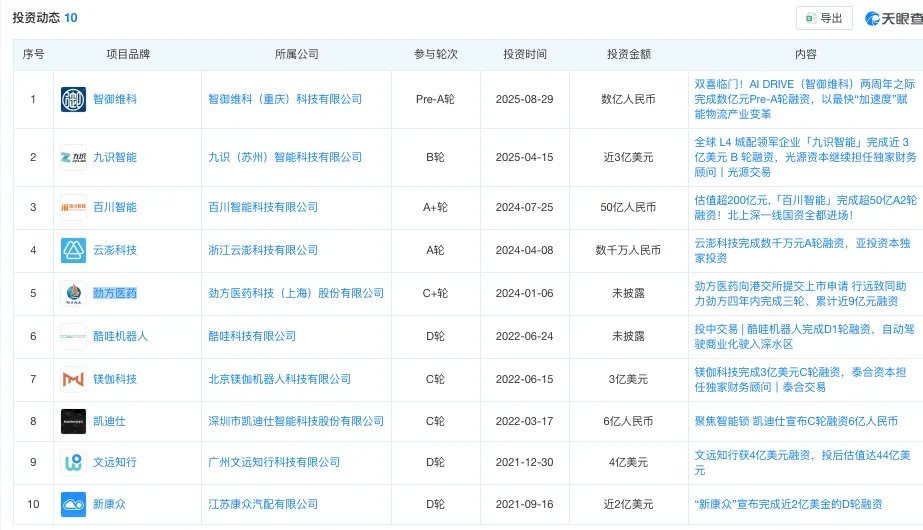The image size is (923, 530).
Task: Click the 九识智能 brand logo icon
Action: (73, 158)
